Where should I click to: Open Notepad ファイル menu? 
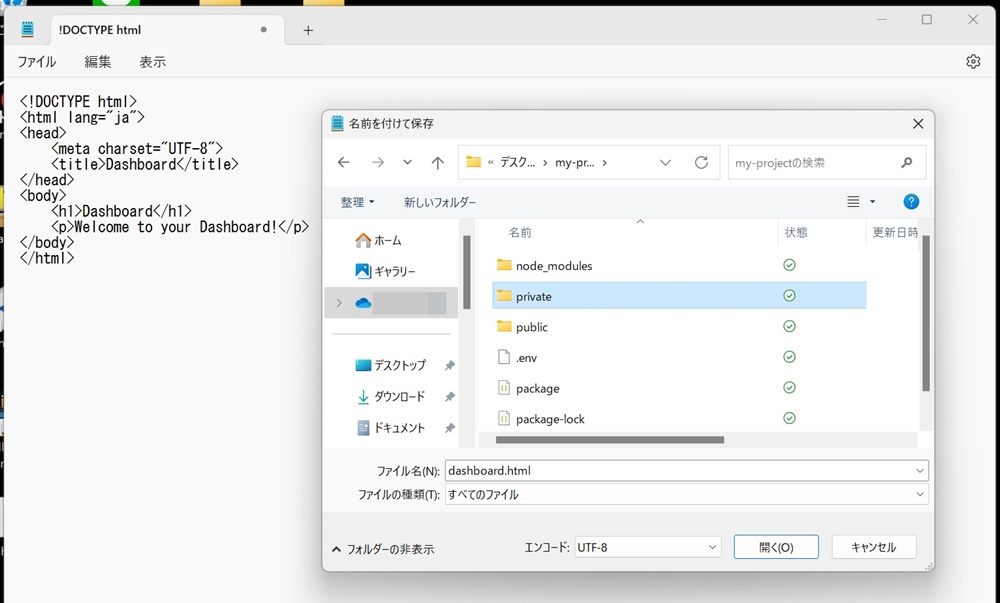coord(36,62)
